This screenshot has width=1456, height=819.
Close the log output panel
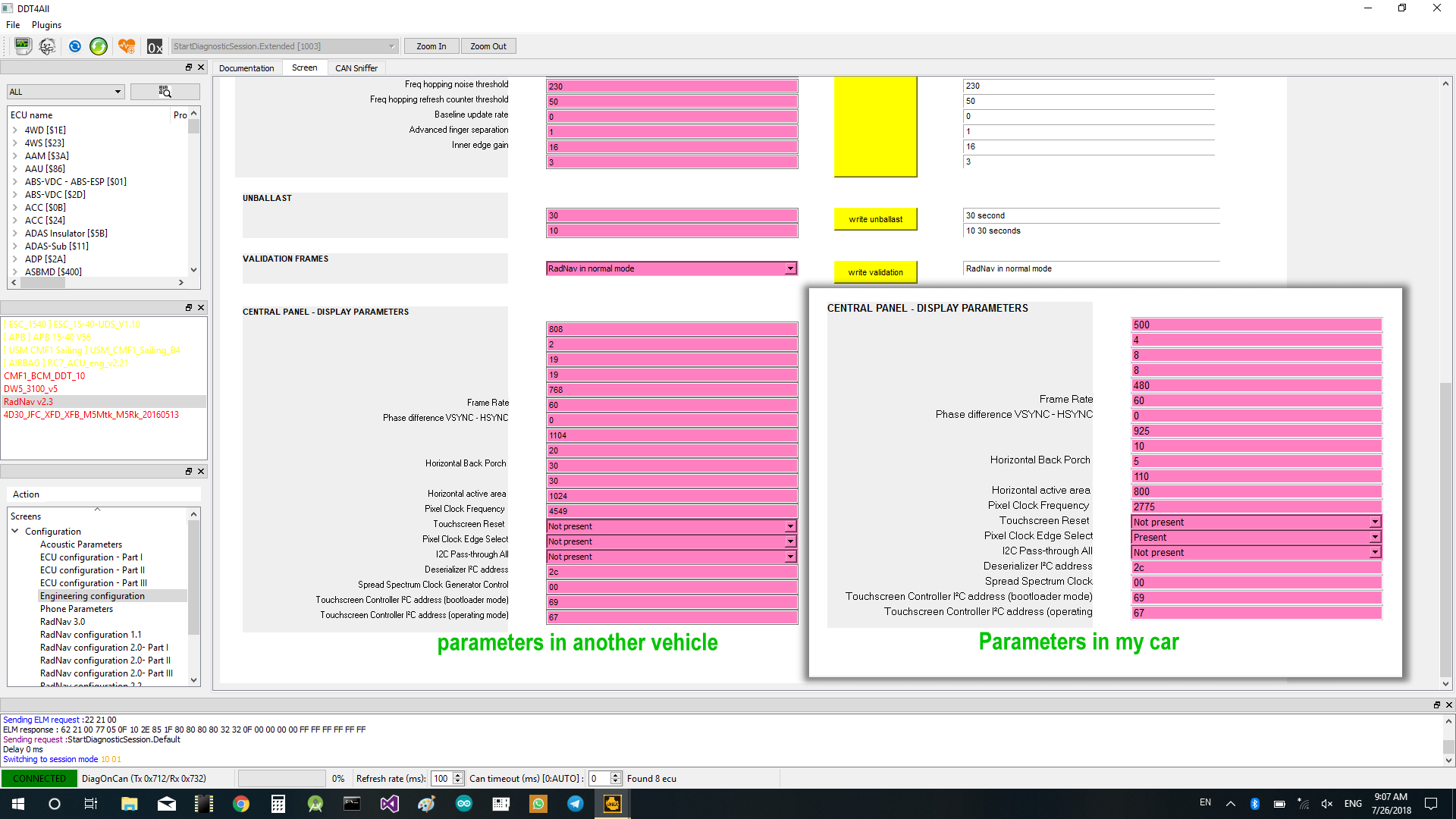click(x=1448, y=705)
